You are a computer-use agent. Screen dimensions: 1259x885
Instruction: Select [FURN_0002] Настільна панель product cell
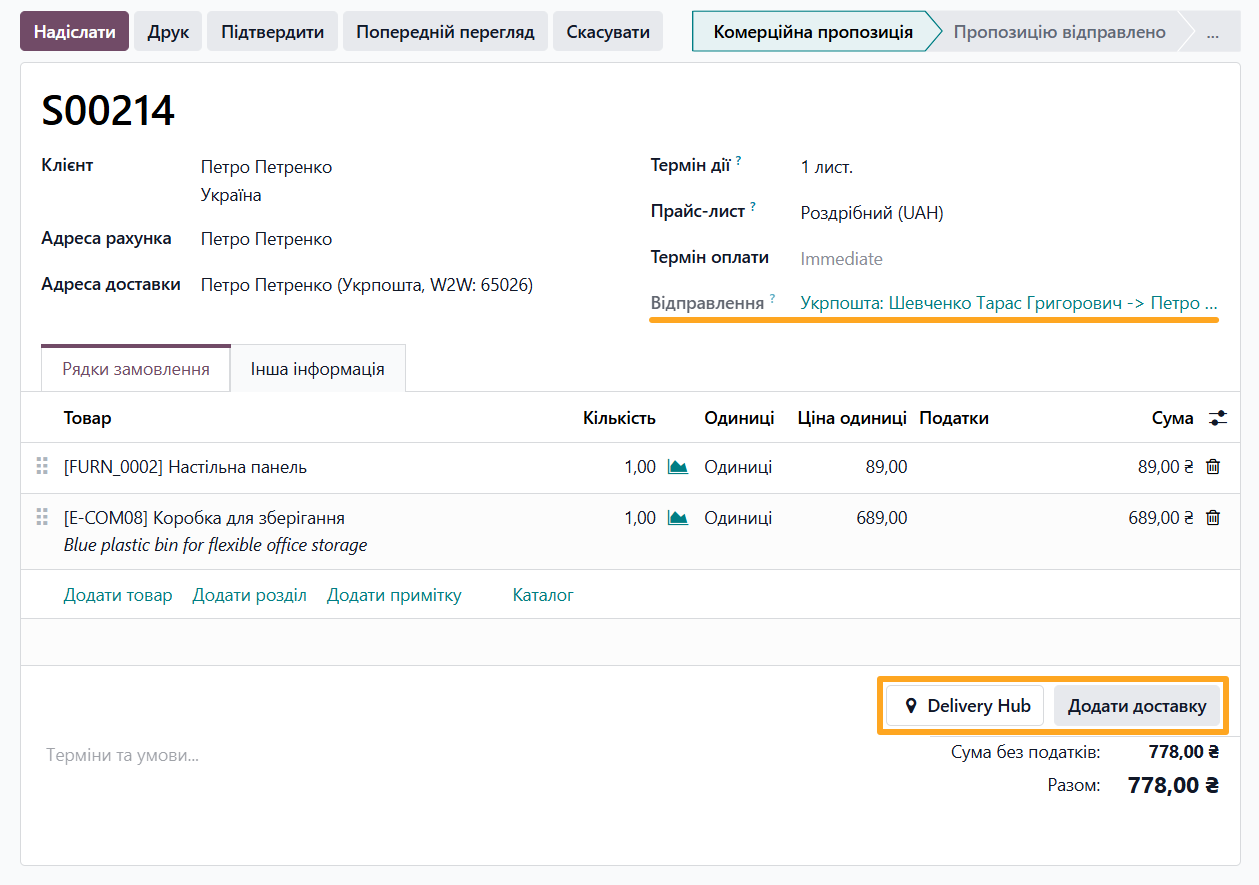point(185,467)
